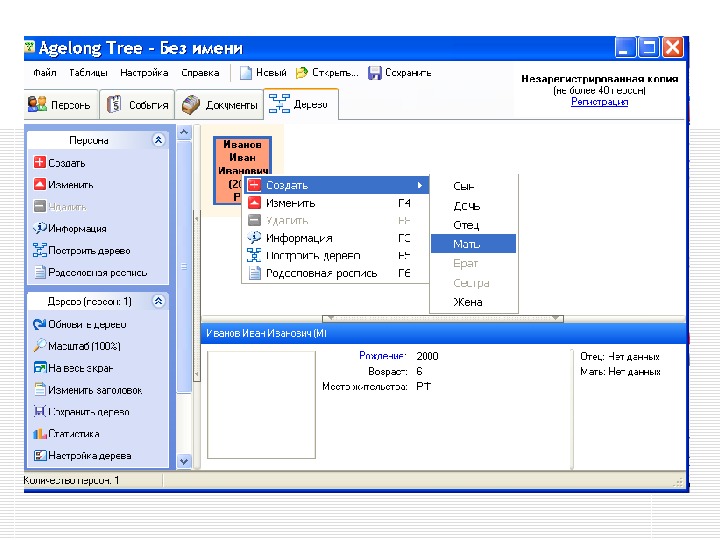Image resolution: width=720 pixels, height=540 pixels.
Task: Click Построить дерево icon in context menu
Action: [x=254, y=255]
